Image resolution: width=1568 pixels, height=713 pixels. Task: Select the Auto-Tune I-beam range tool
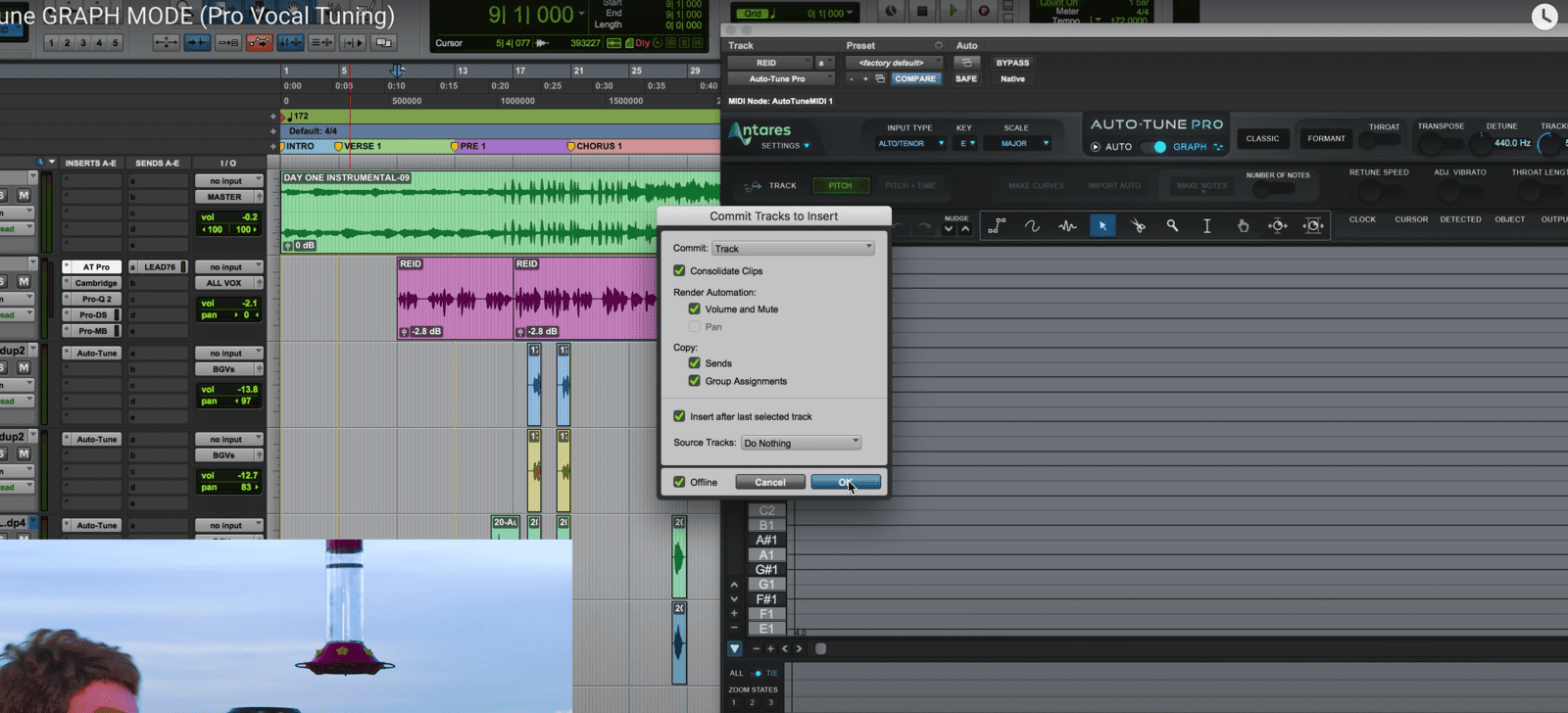[x=1207, y=226]
